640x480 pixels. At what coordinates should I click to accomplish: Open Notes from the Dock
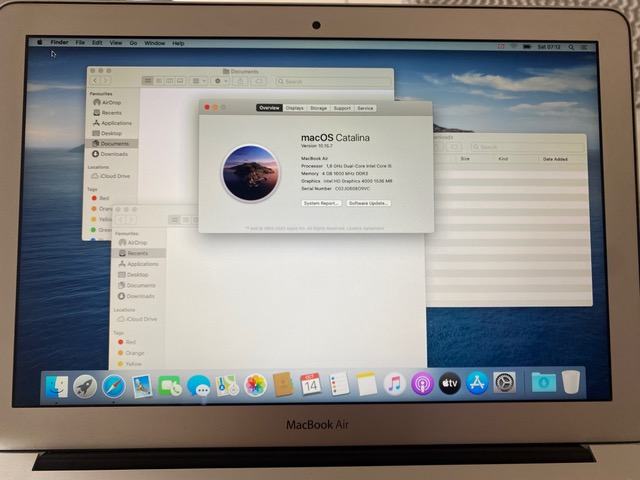coord(367,384)
